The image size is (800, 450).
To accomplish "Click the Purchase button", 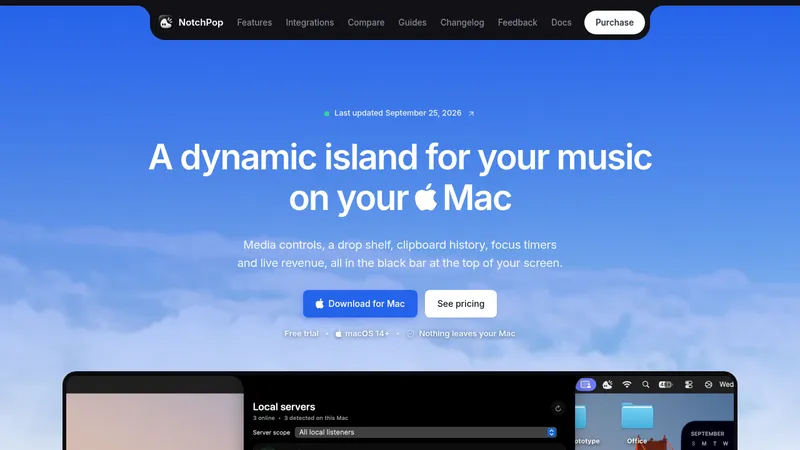I will point(614,22).
